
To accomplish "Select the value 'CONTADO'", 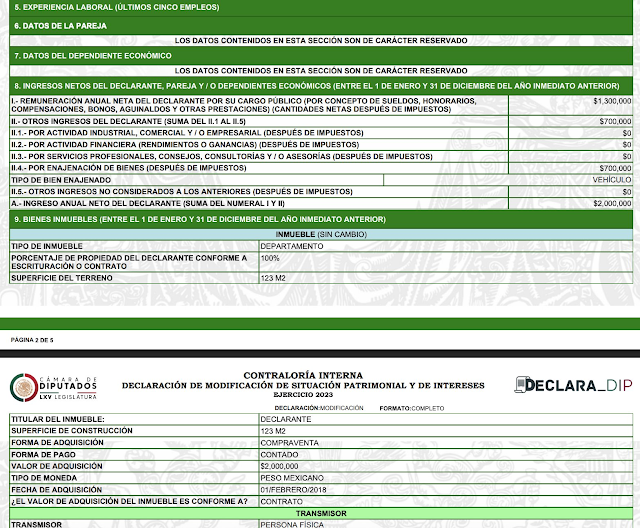I will pyautogui.click(x=279, y=455).
